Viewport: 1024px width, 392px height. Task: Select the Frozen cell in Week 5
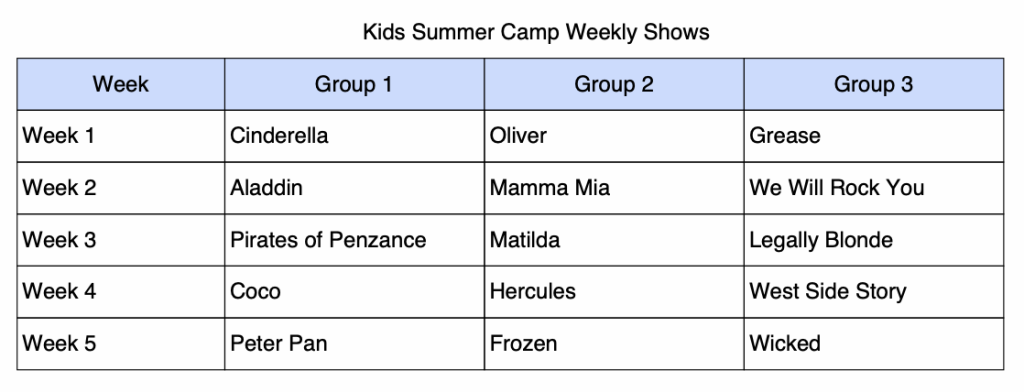(x=614, y=344)
